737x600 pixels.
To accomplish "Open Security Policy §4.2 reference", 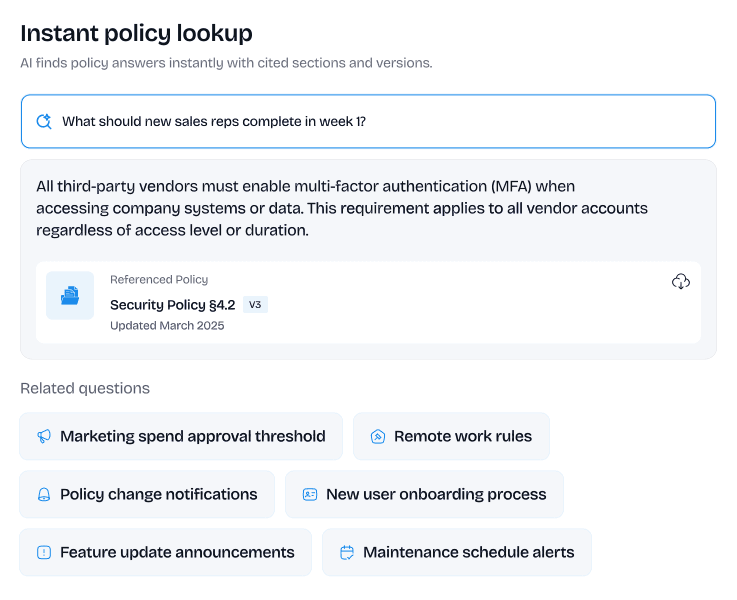I will coord(172,305).
